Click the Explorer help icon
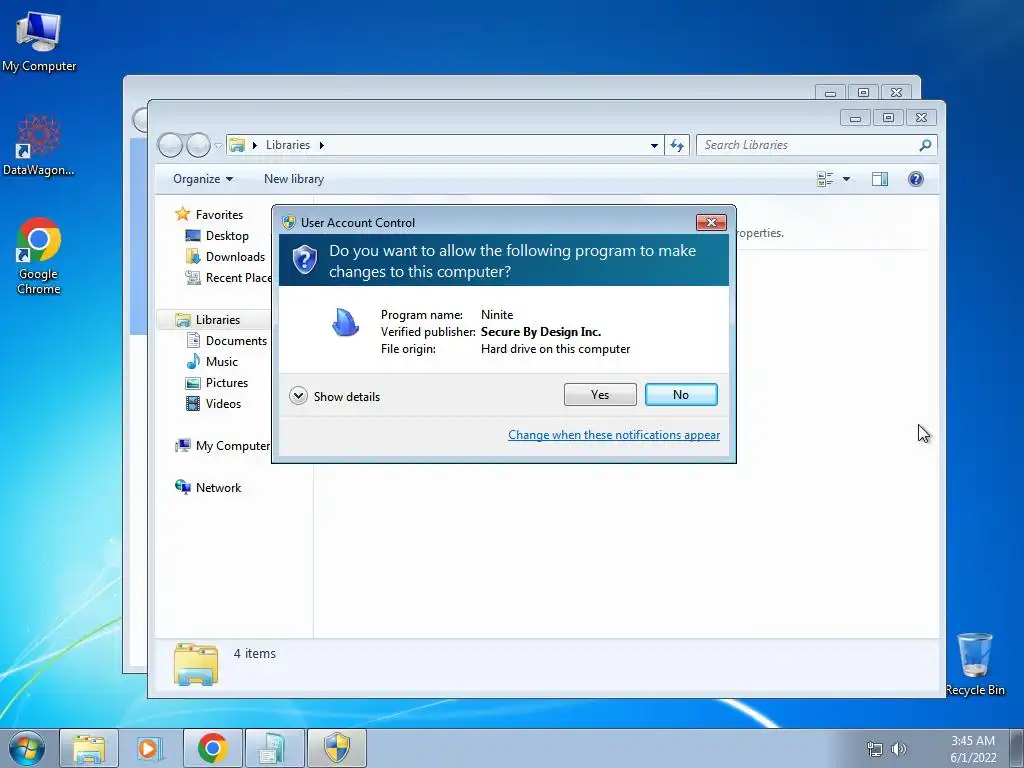The height and width of the screenshot is (768, 1024). click(916, 179)
